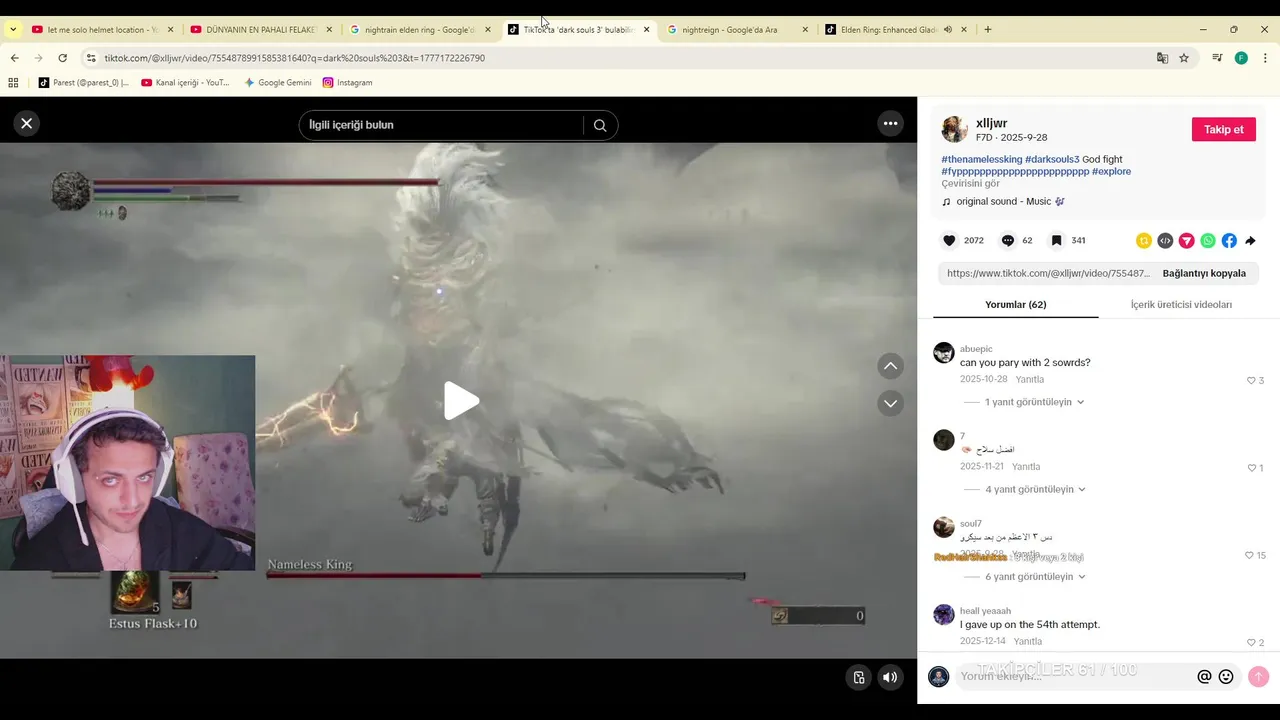This screenshot has width=1280, height=720.
Task: Go back in browser
Action: coord(14,58)
